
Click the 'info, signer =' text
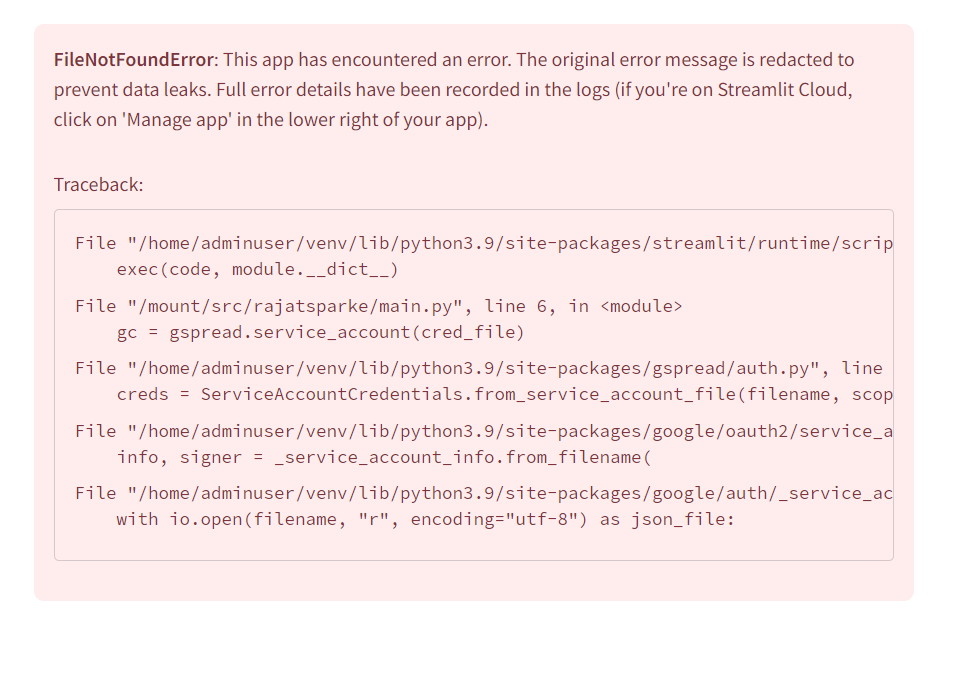[190, 457]
